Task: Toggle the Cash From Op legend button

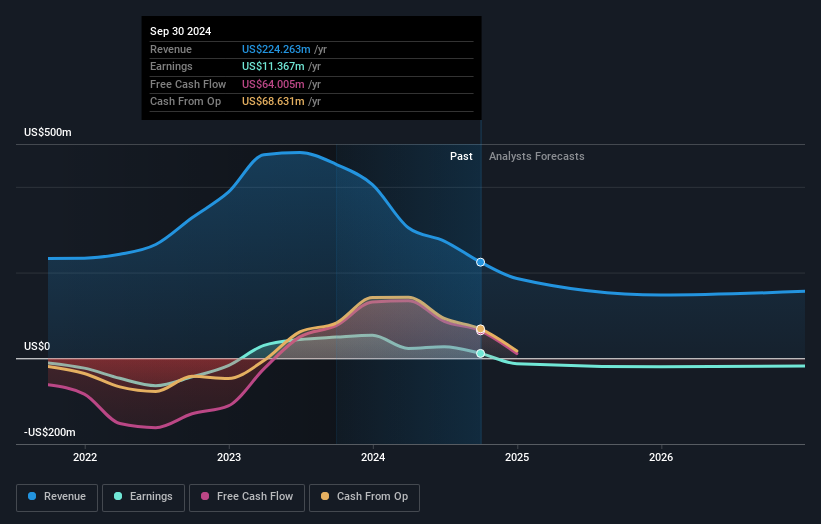Action: coord(364,497)
